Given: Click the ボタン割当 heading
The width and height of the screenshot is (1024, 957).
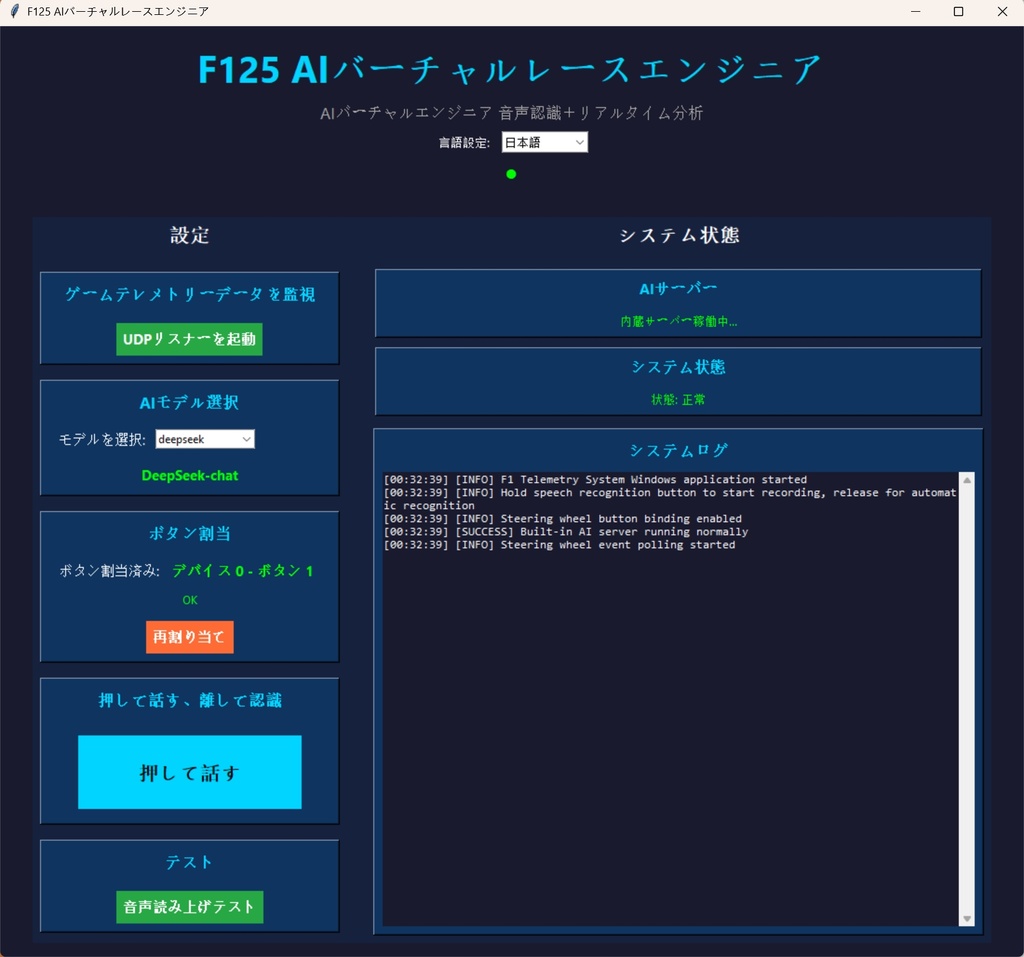Looking at the screenshot, I should tap(189, 534).
